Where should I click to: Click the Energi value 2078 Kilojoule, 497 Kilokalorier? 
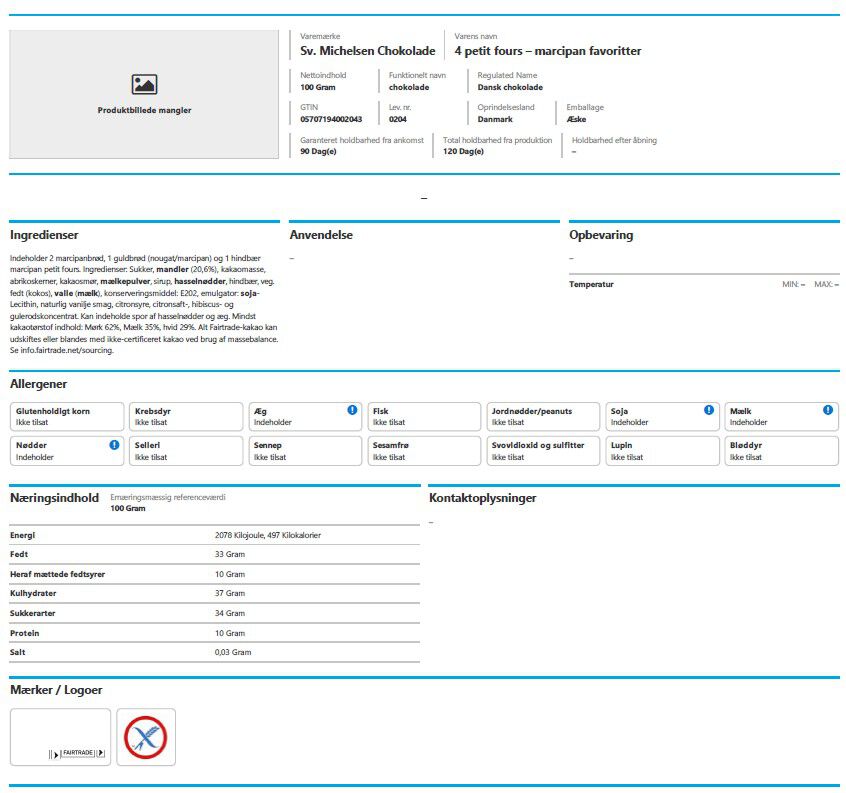268,535
